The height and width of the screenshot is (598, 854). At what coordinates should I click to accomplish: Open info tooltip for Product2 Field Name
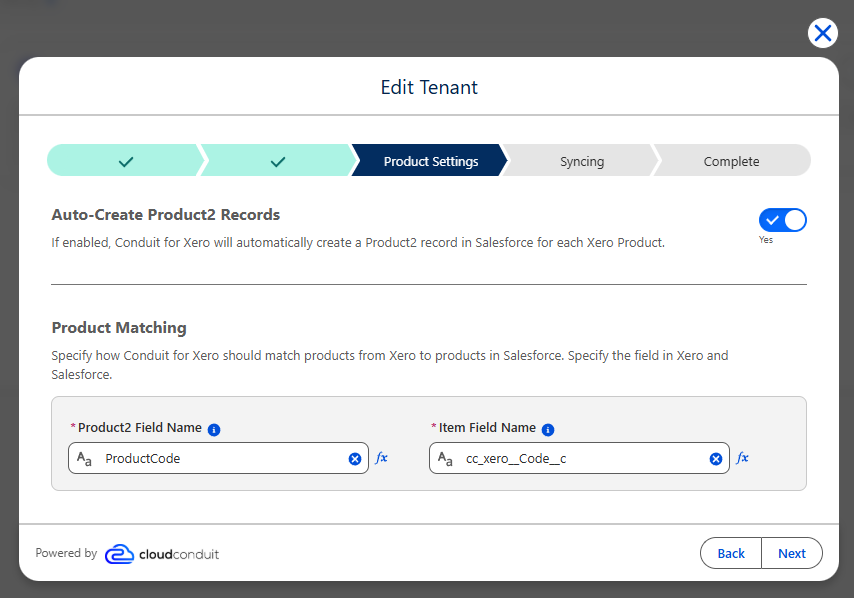[214, 430]
